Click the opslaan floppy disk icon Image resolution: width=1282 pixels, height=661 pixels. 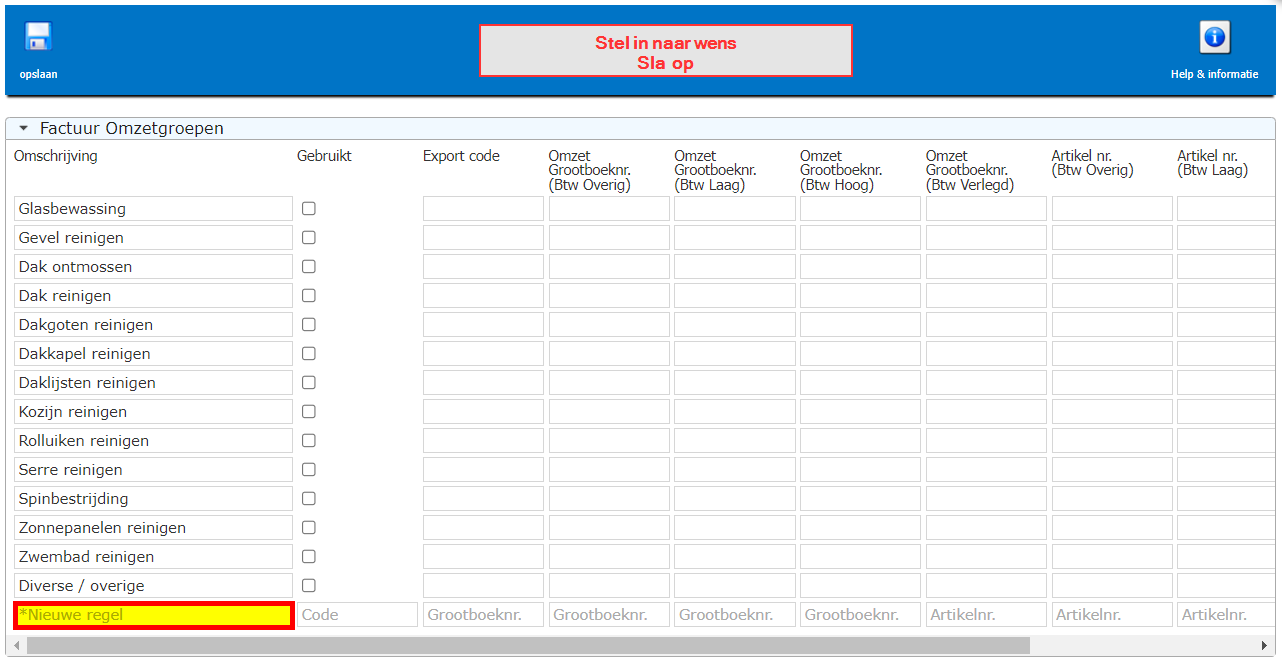pyautogui.click(x=38, y=37)
